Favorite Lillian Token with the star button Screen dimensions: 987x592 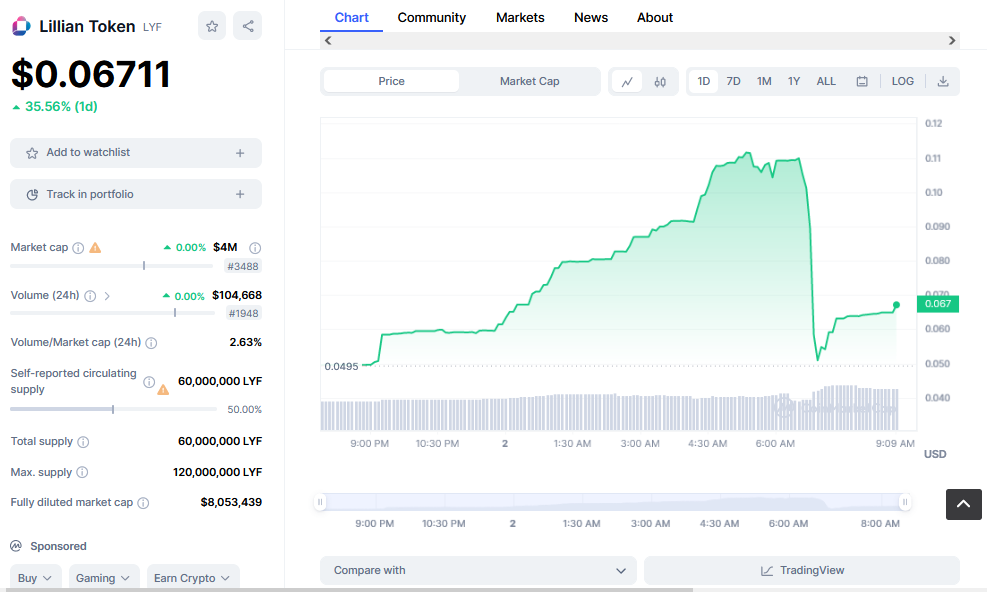[x=212, y=26]
